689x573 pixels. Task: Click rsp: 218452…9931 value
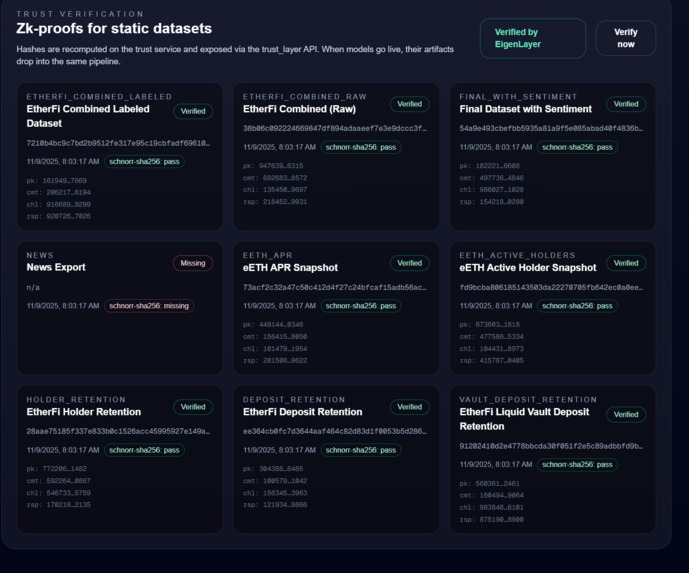point(275,202)
